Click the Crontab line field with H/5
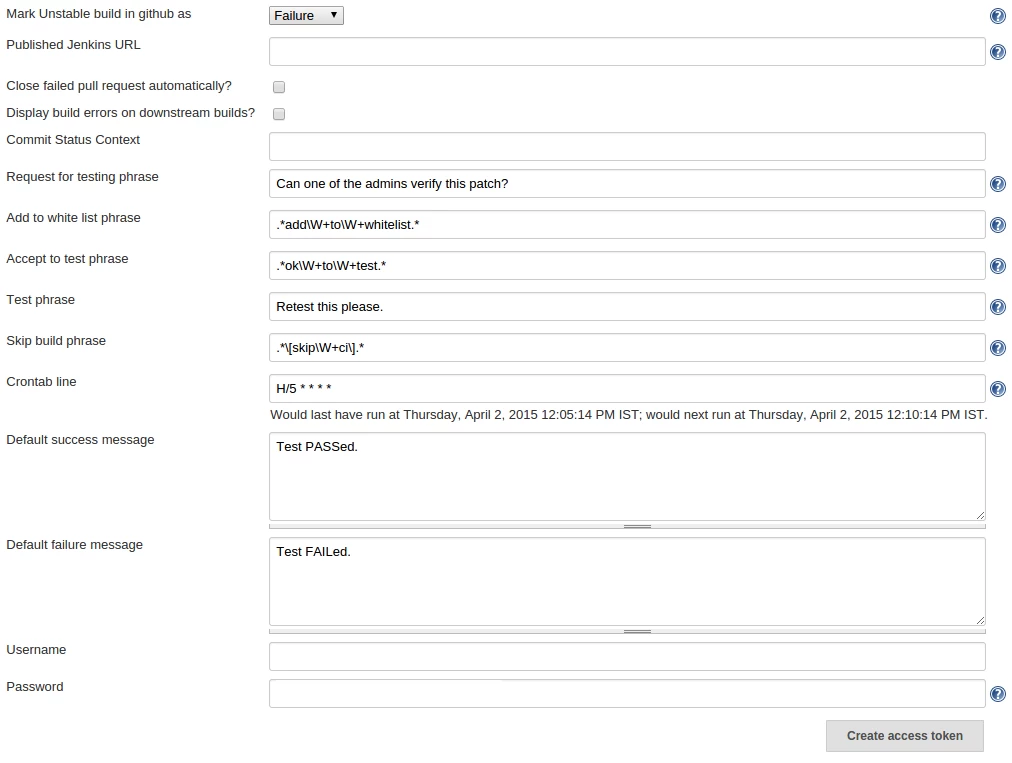This screenshot has height=763, width=1012. 627,389
